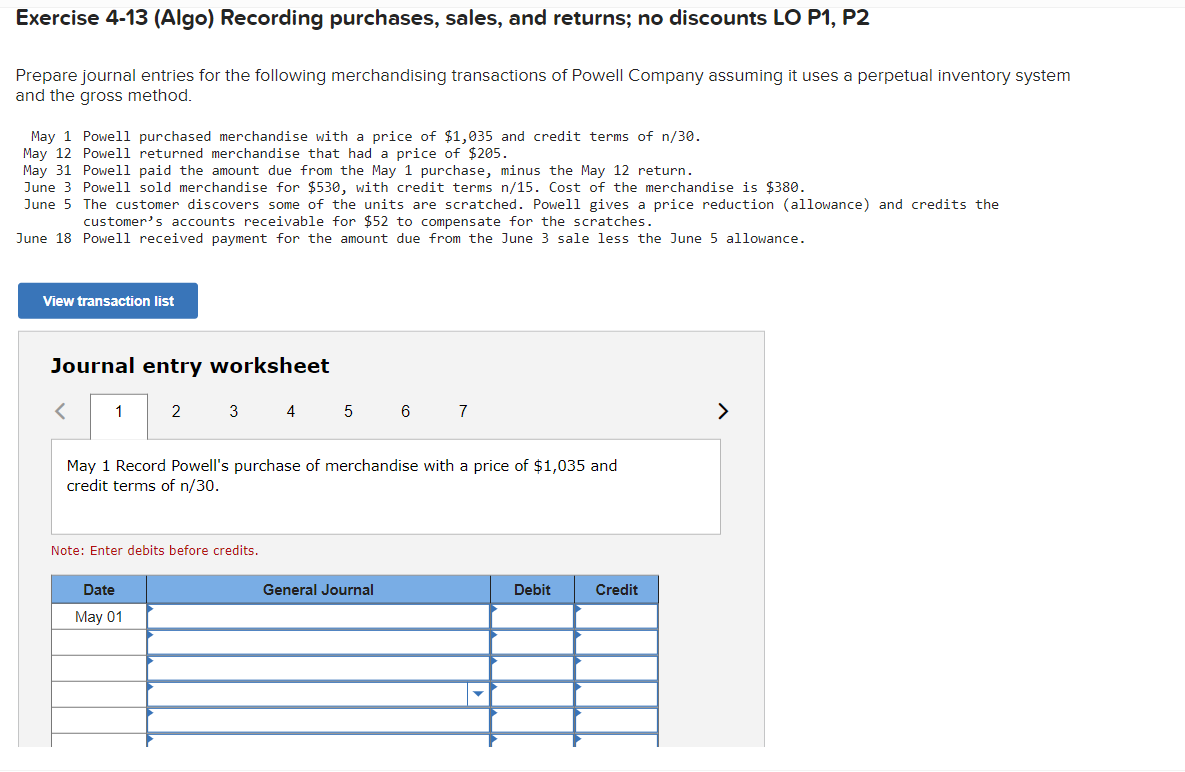Open journal entry tab 5
This screenshot has height=772, width=1185.
pos(348,411)
